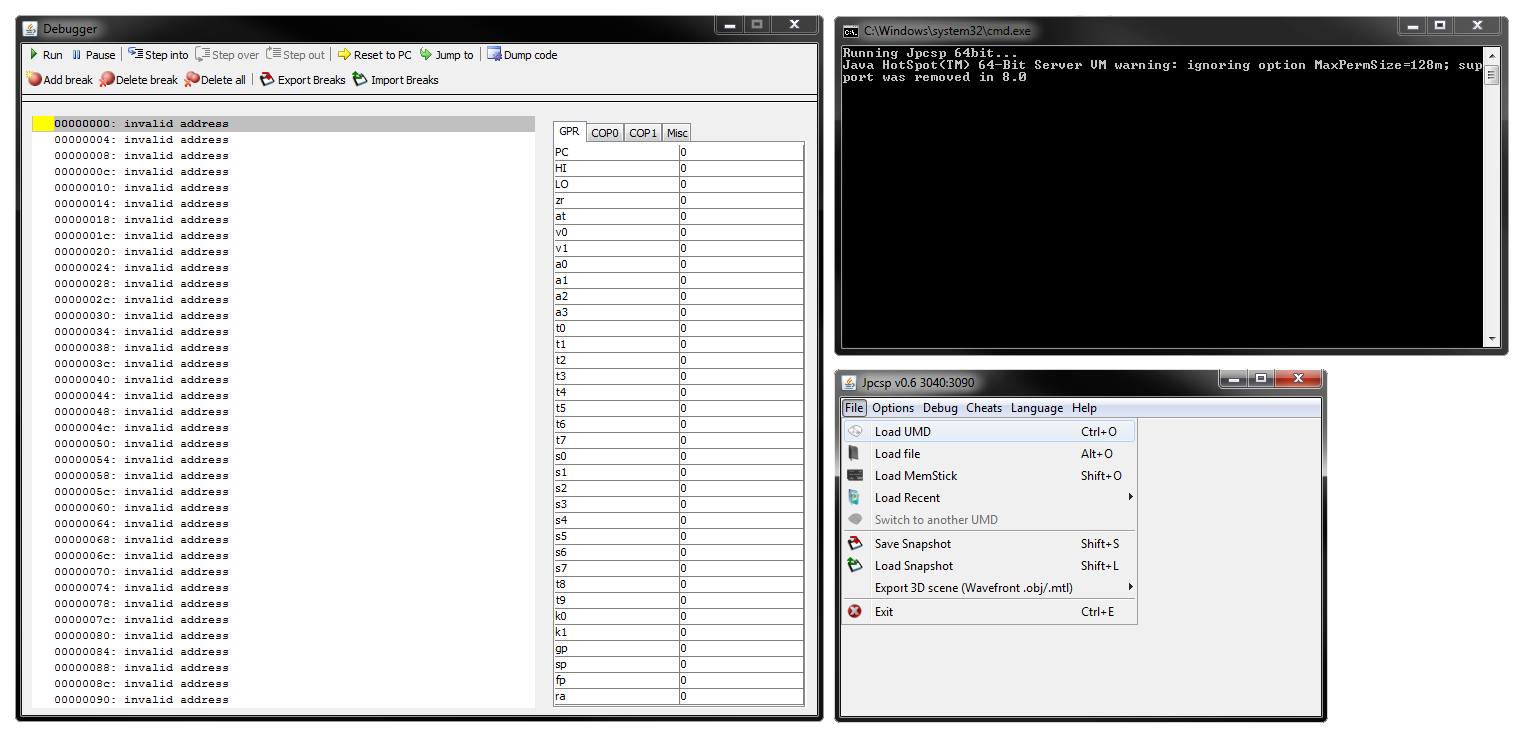Click the Jump to toolbar button

click(x=446, y=55)
